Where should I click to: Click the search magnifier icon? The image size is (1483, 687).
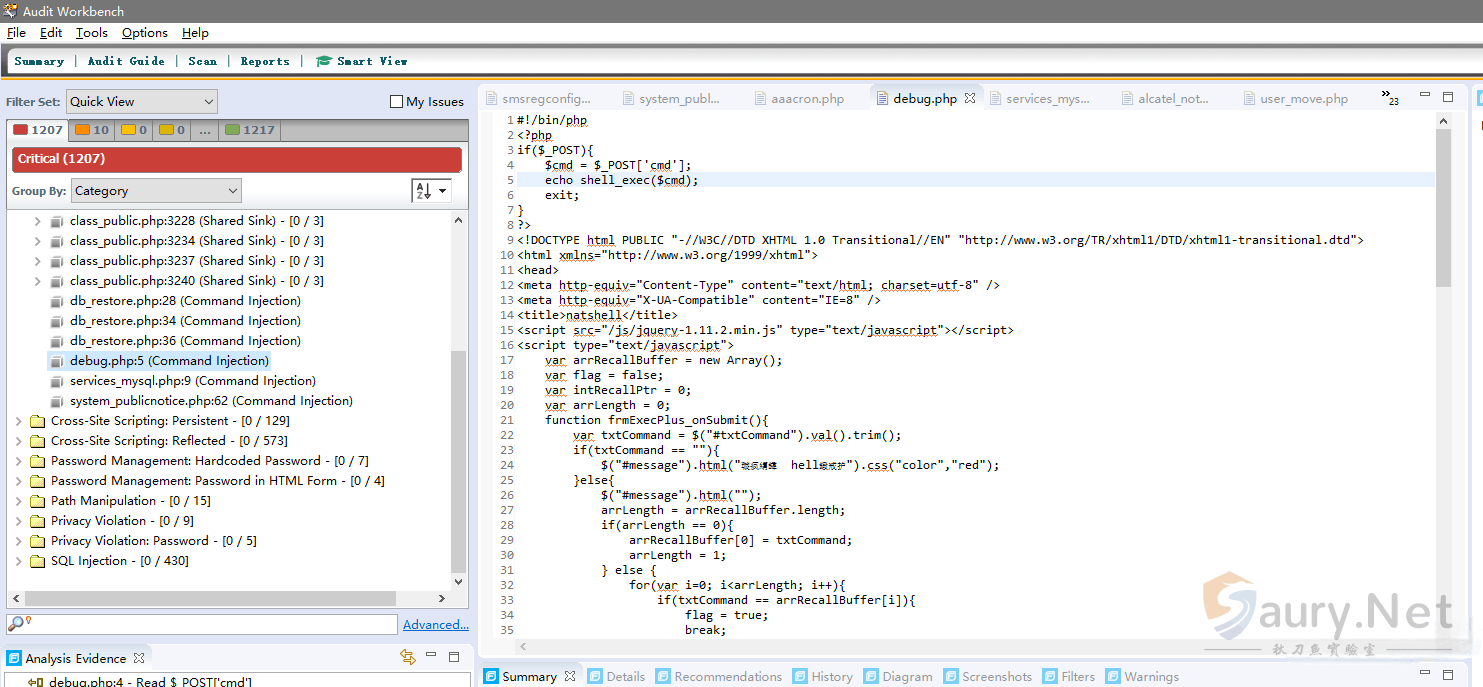17,624
